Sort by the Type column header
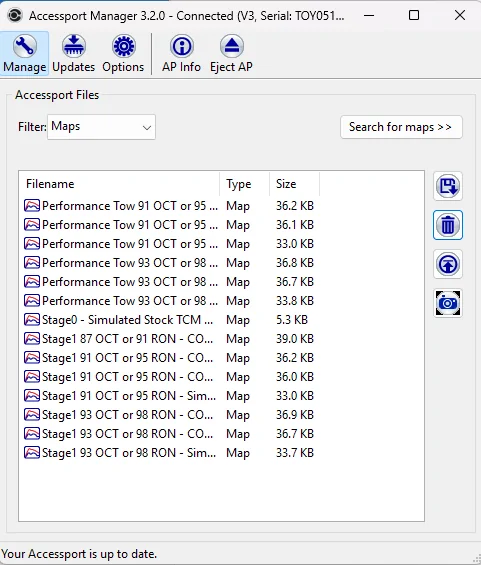This screenshot has height=565, width=481. coord(244,184)
